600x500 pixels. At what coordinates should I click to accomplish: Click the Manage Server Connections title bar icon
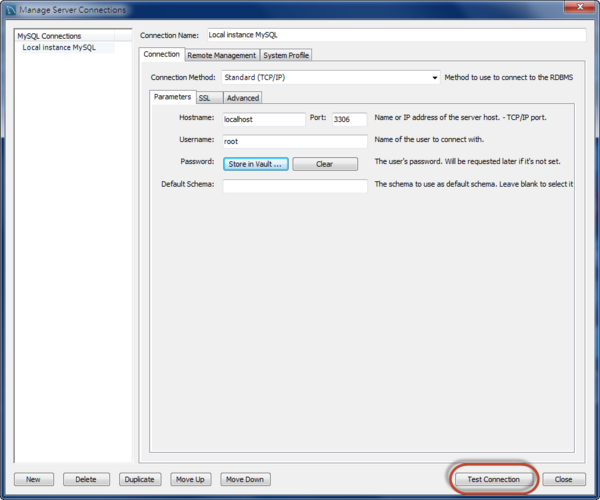(x=12, y=10)
